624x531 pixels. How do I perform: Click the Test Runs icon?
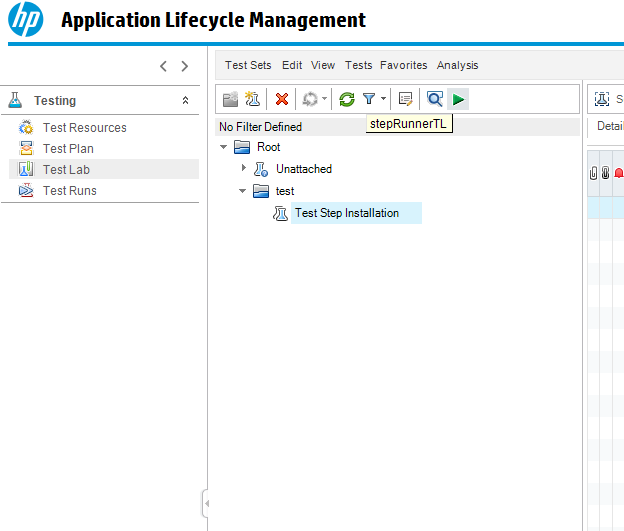(26, 190)
